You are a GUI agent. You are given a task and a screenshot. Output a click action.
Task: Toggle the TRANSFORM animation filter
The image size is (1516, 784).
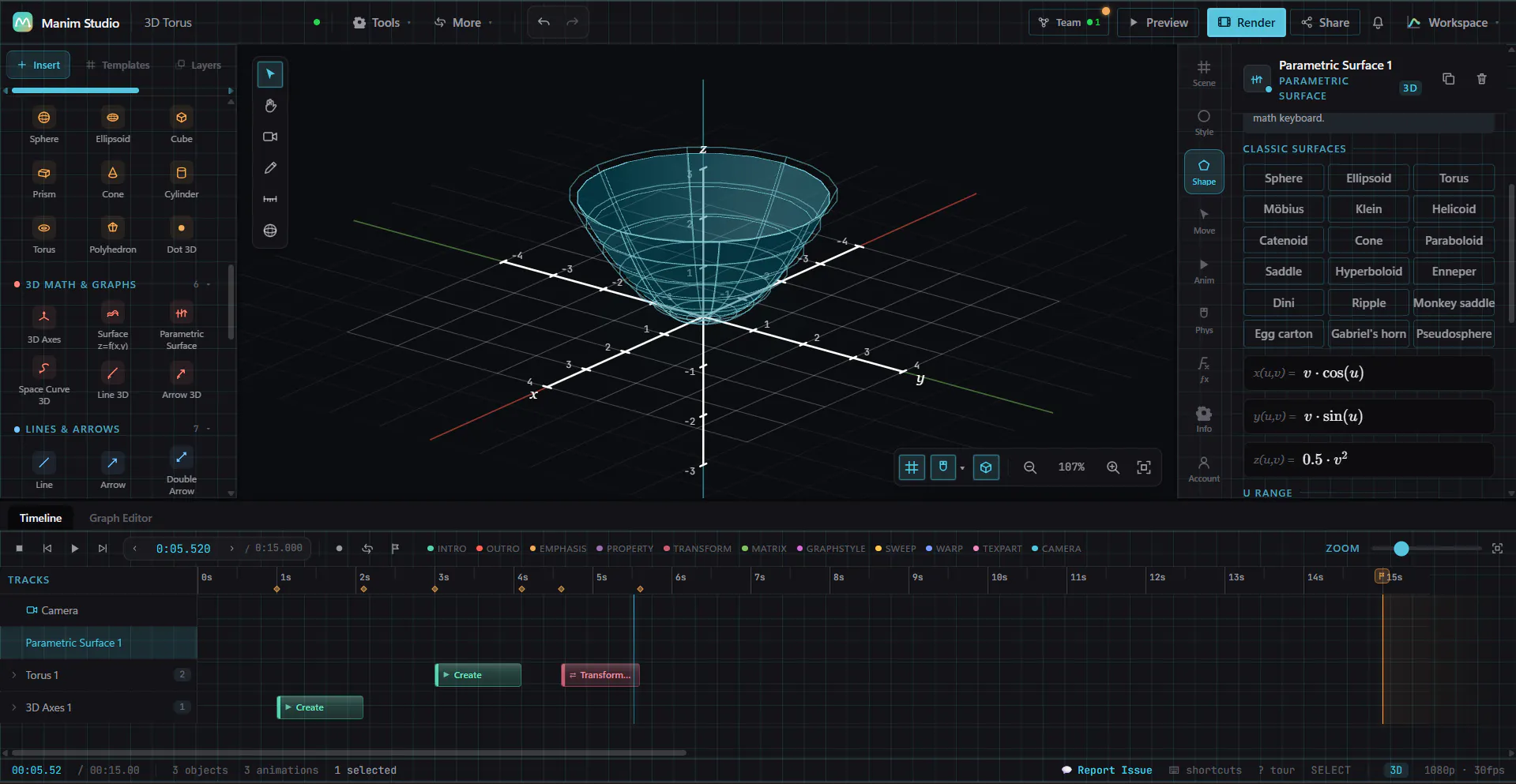(x=698, y=549)
